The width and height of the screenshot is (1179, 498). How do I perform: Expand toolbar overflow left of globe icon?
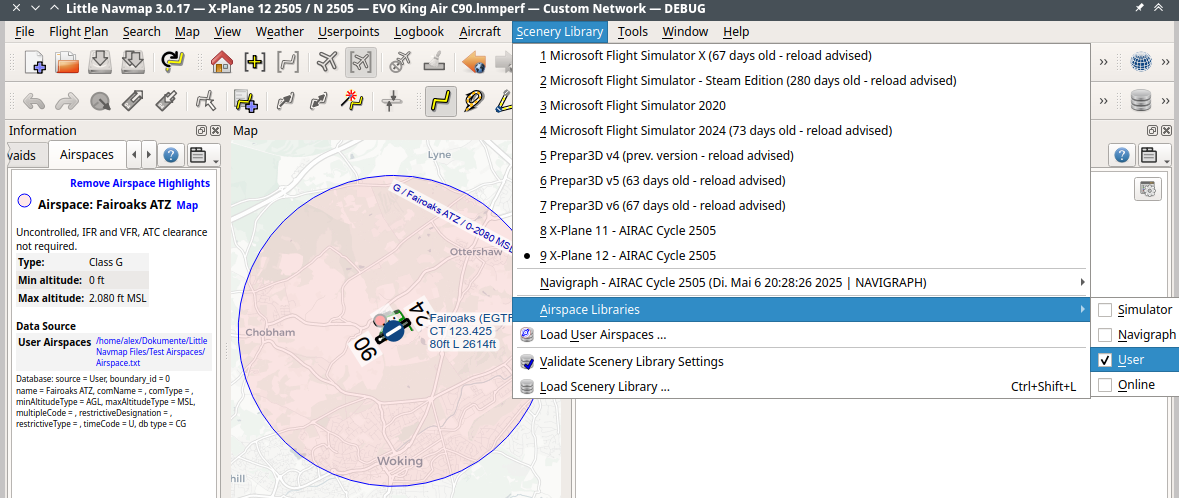point(1103,62)
